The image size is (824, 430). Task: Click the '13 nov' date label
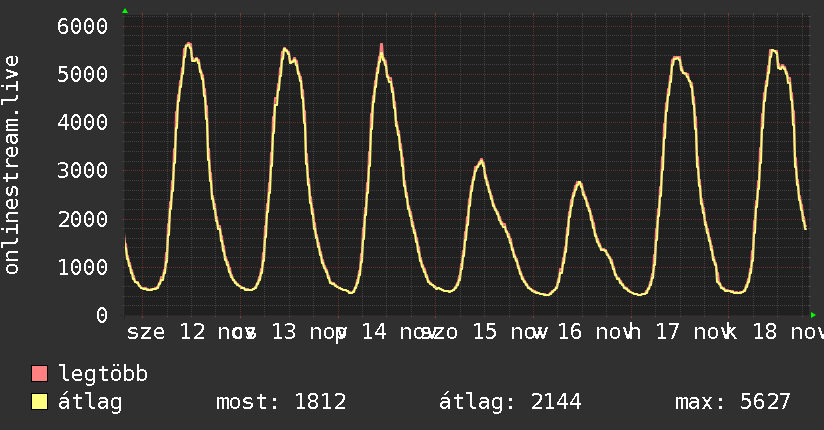309,332
